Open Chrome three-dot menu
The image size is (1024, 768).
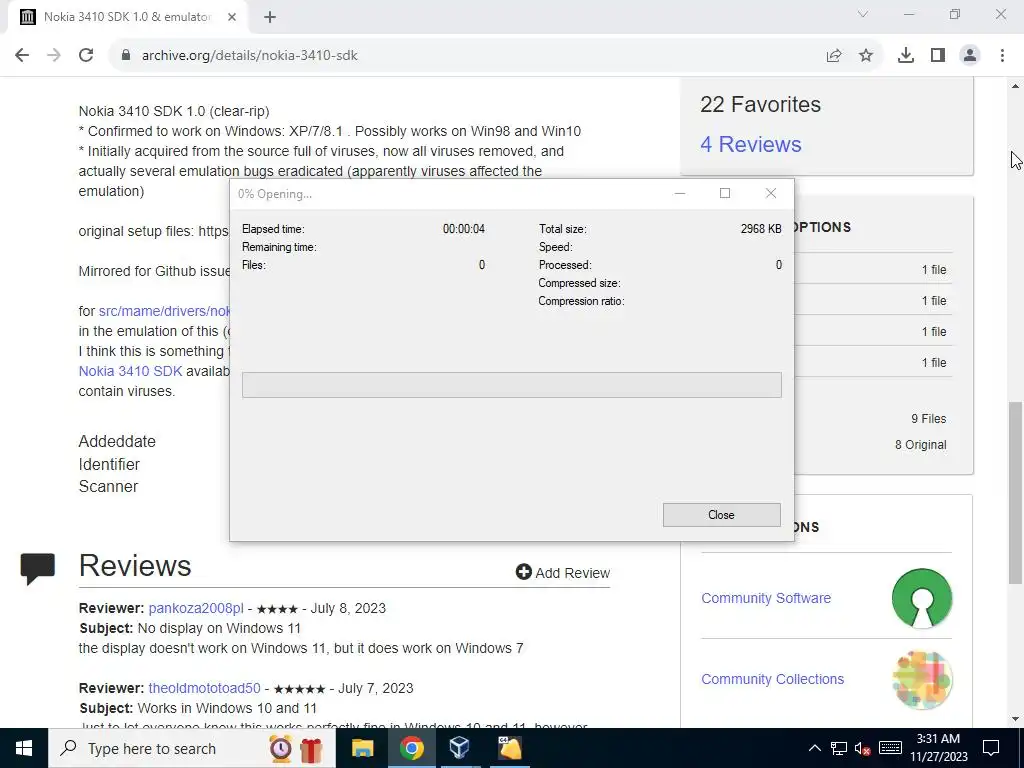pyautogui.click(x=1002, y=56)
